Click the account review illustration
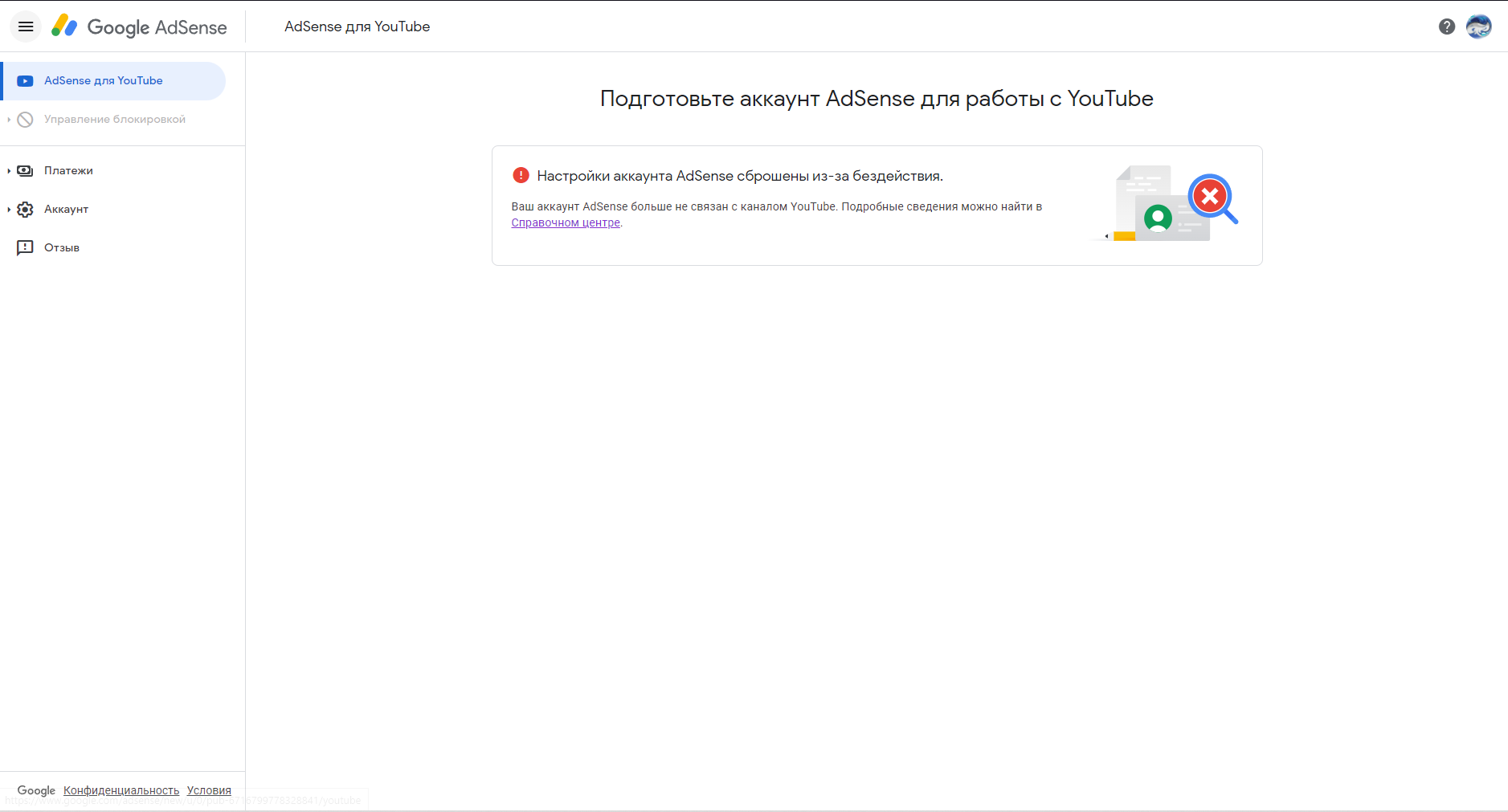This screenshot has height=812, width=1508. click(x=1165, y=202)
